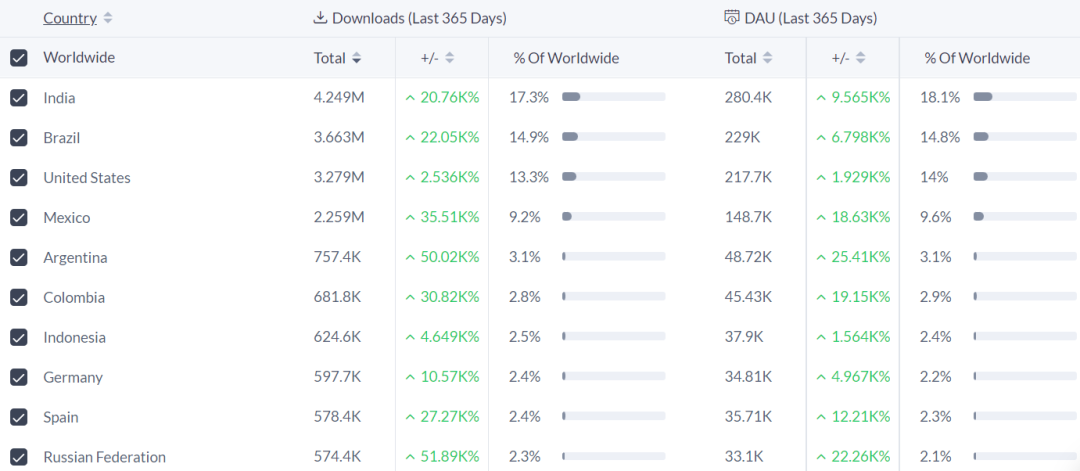
Task: Sort DAU +/- change column
Action: [861, 58]
